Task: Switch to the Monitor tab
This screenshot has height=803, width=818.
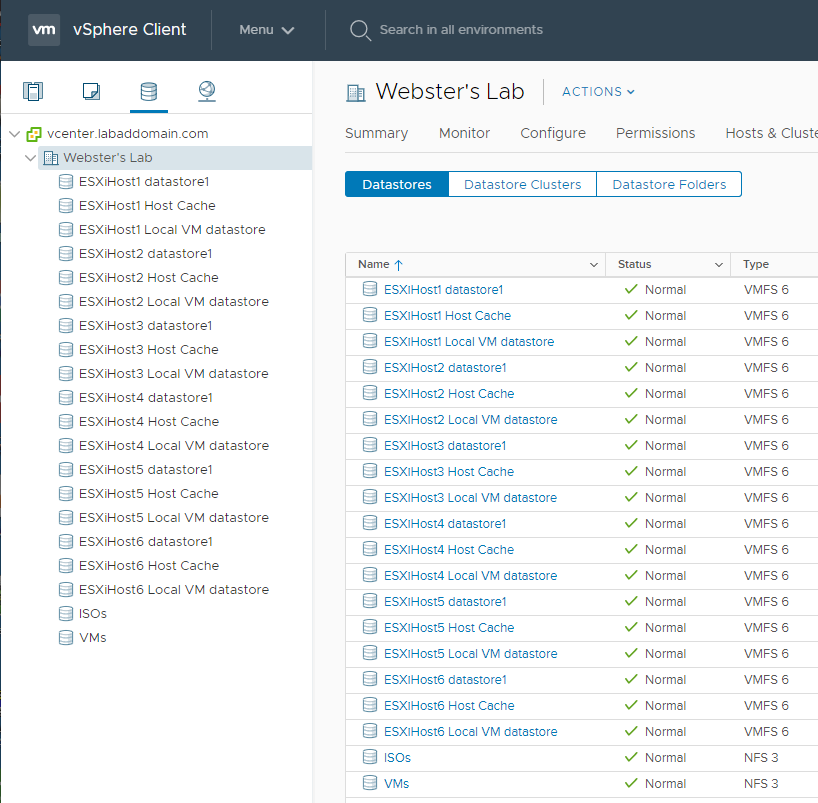Action: 464,133
